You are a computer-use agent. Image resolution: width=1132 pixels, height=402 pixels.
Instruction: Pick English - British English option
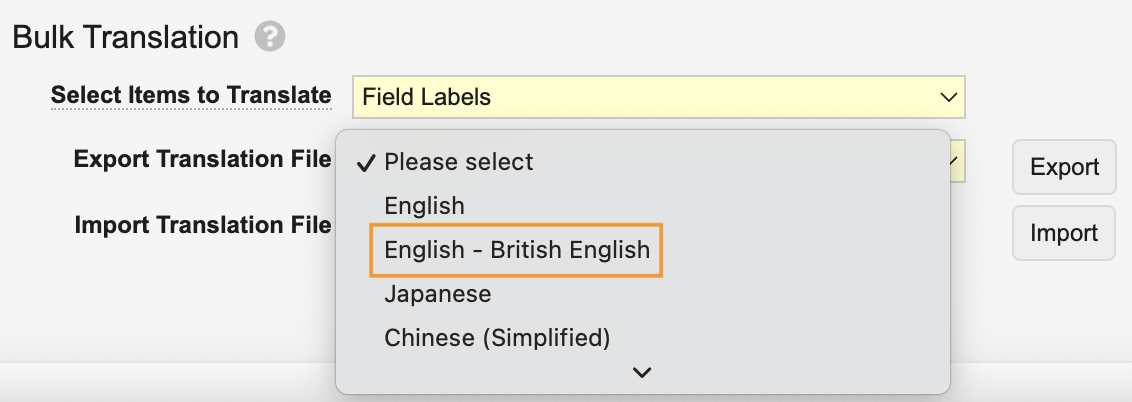tap(517, 250)
